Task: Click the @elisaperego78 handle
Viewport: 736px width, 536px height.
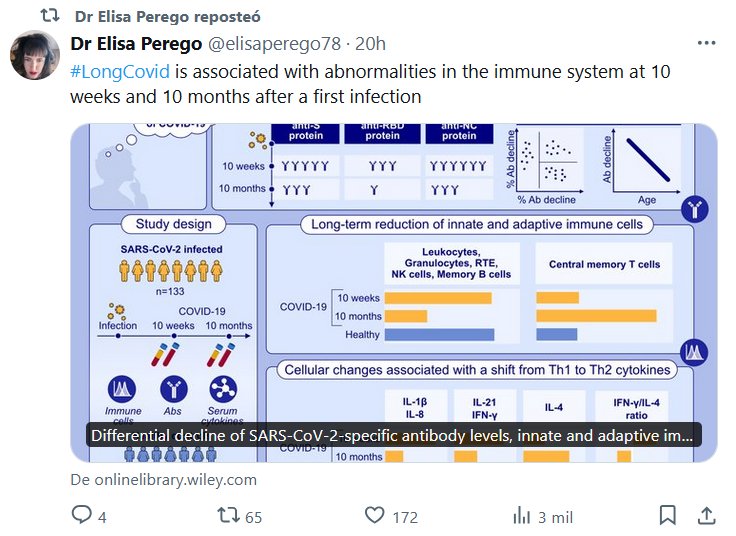Action: point(275,44)
